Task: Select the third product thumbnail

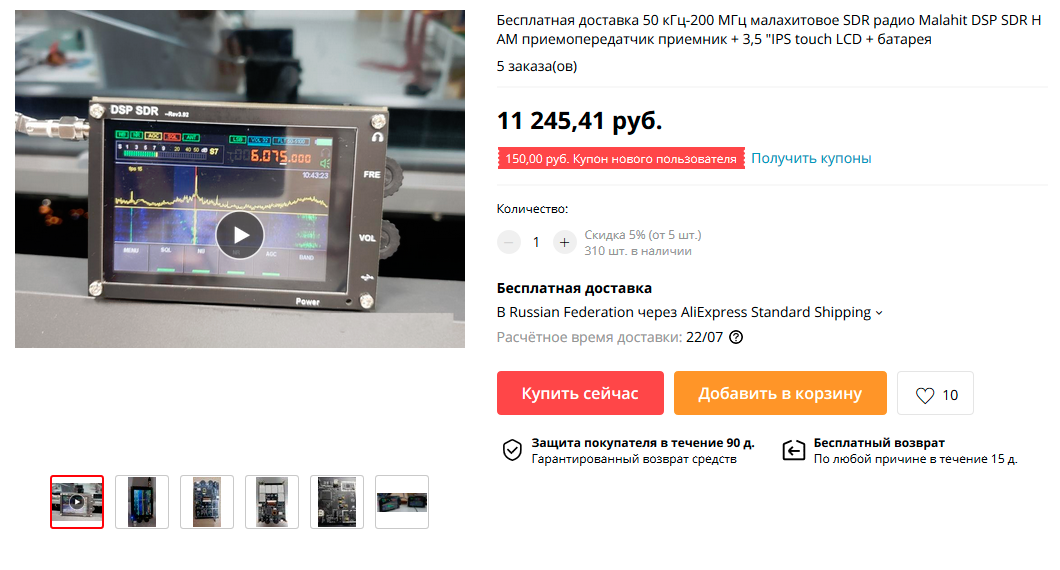Action: pos(207,502)
